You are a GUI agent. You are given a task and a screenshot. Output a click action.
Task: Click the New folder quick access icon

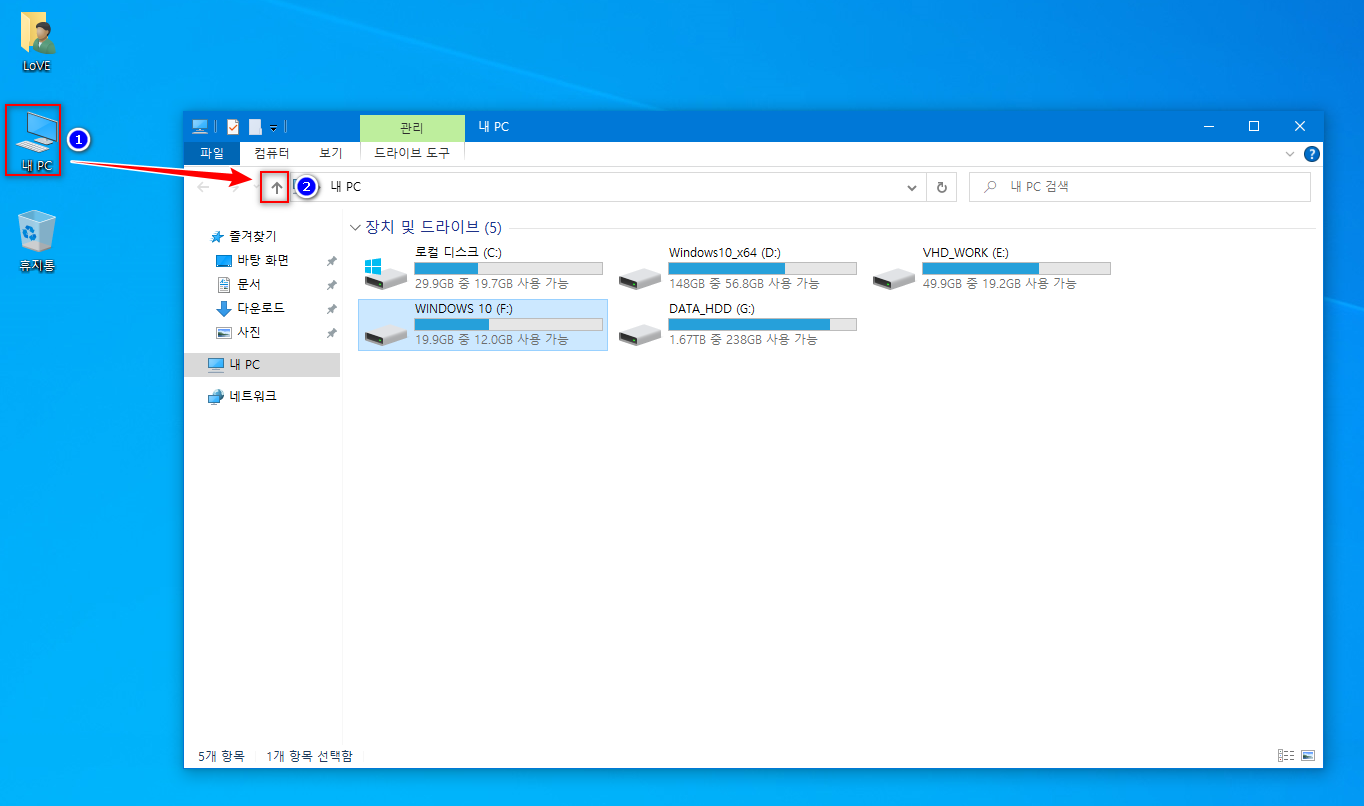coord(255,127)
